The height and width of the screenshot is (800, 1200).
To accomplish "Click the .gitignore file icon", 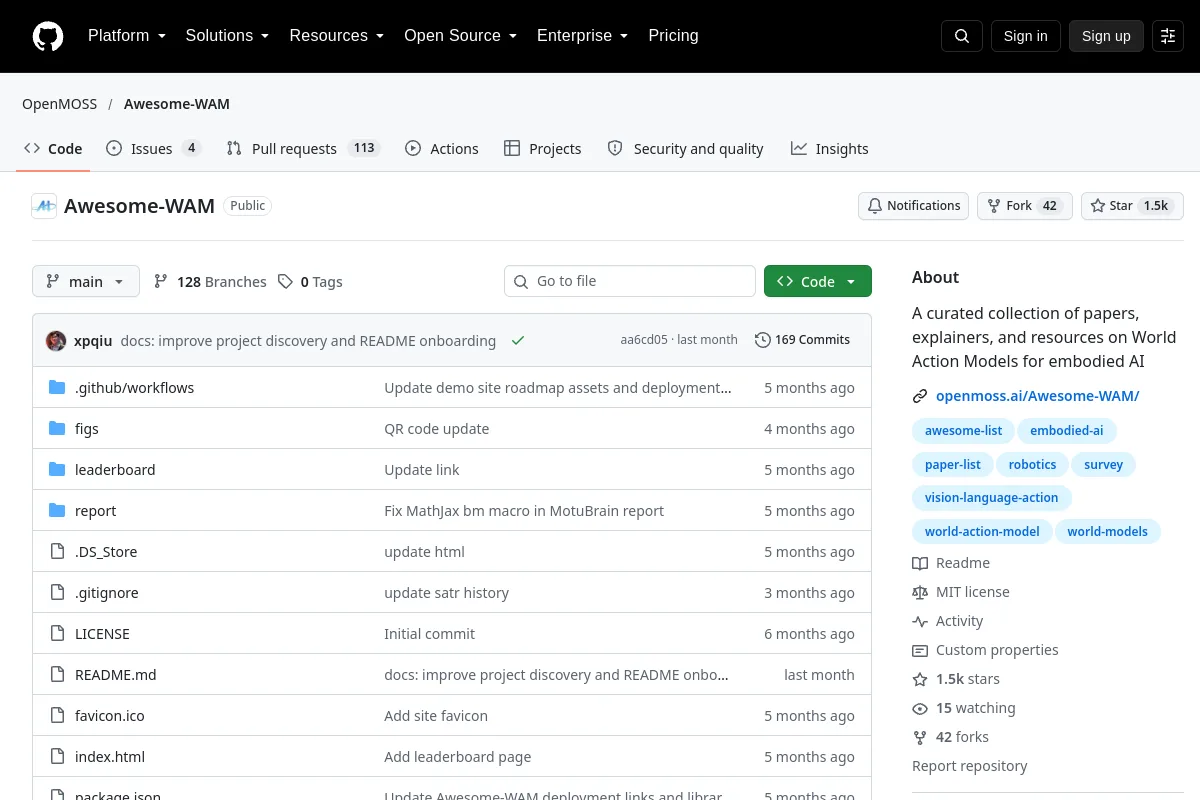I will coord(57,593).
